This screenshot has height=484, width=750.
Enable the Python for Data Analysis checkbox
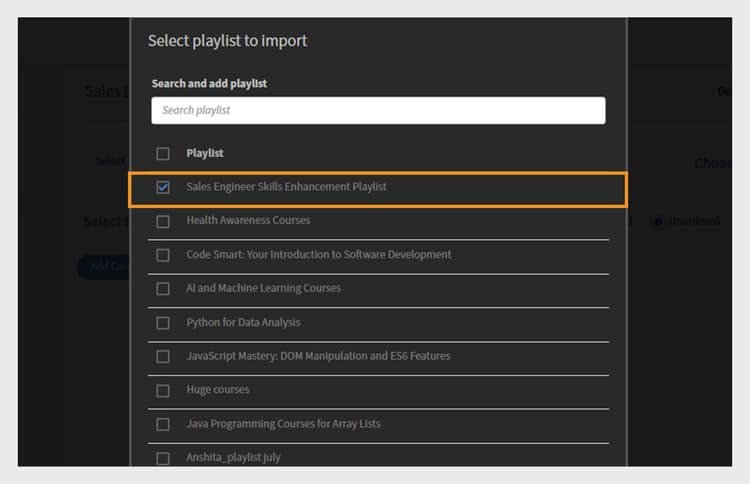[163, 323]
